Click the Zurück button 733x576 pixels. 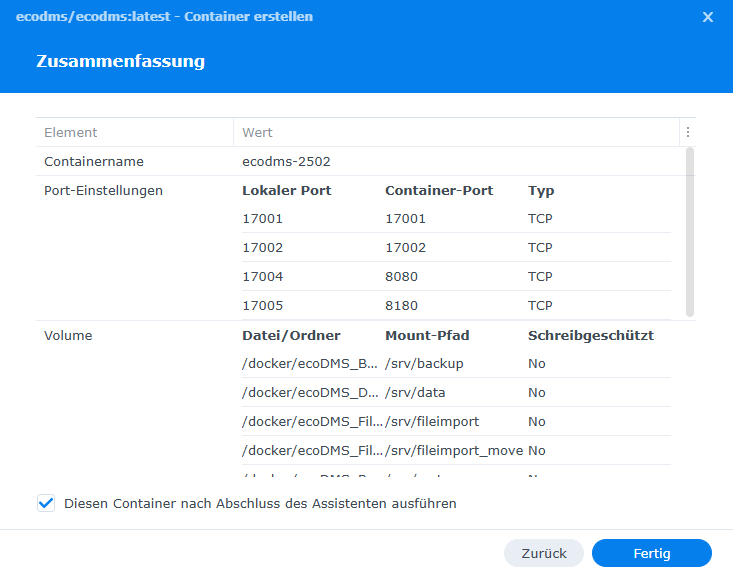[543, 553]
